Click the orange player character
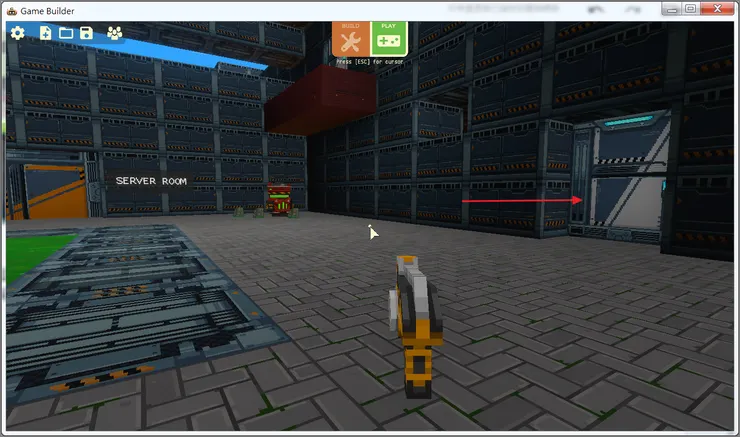The height and width of the screenshot is (437, 740). [415, 327]
